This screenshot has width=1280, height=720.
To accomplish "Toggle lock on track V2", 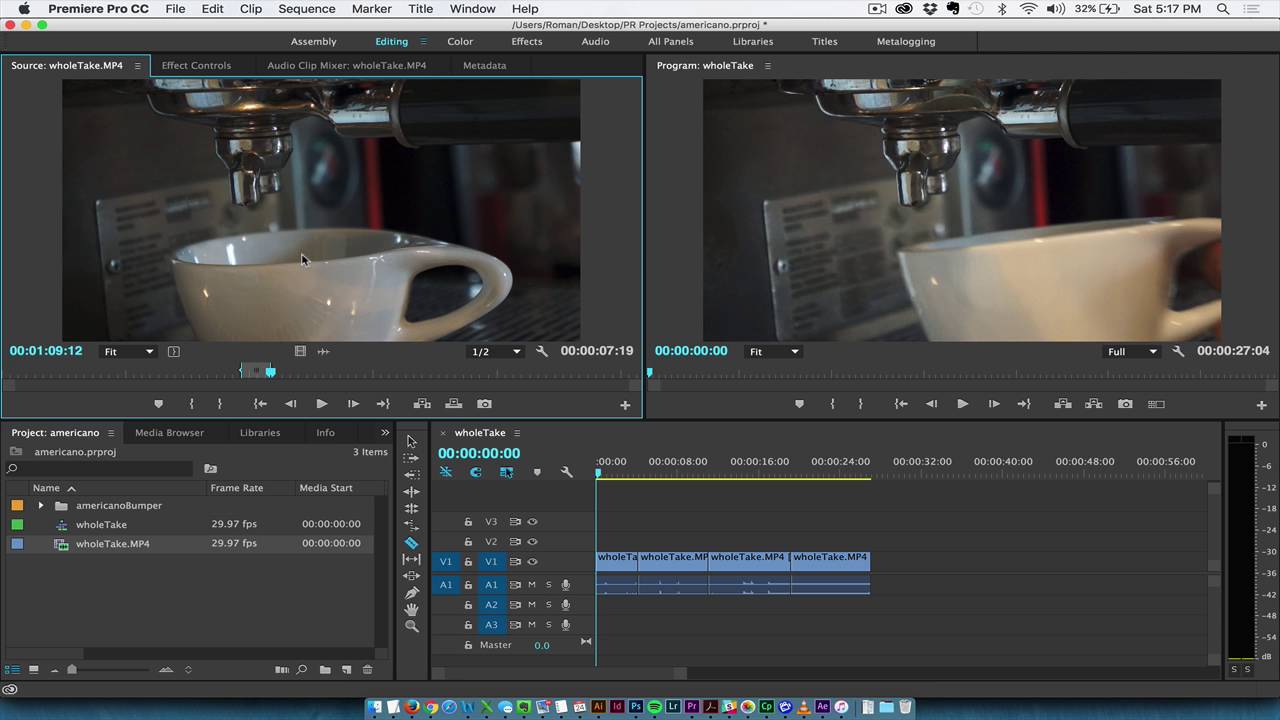I will [468, 542].
